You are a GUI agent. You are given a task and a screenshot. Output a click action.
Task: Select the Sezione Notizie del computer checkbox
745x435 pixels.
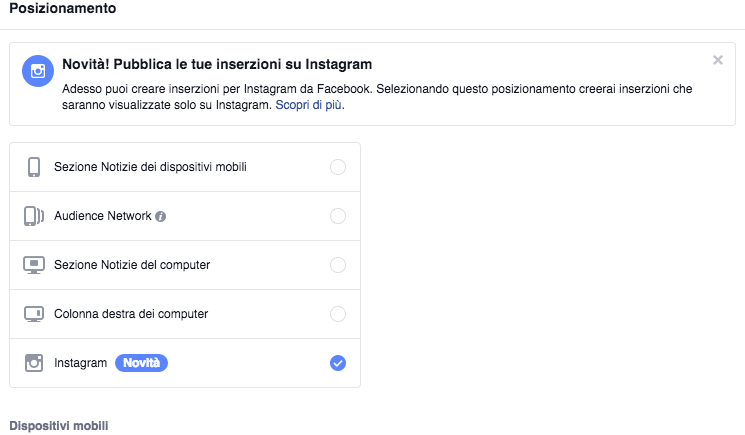pyautogui.click(x=338, y=265)
